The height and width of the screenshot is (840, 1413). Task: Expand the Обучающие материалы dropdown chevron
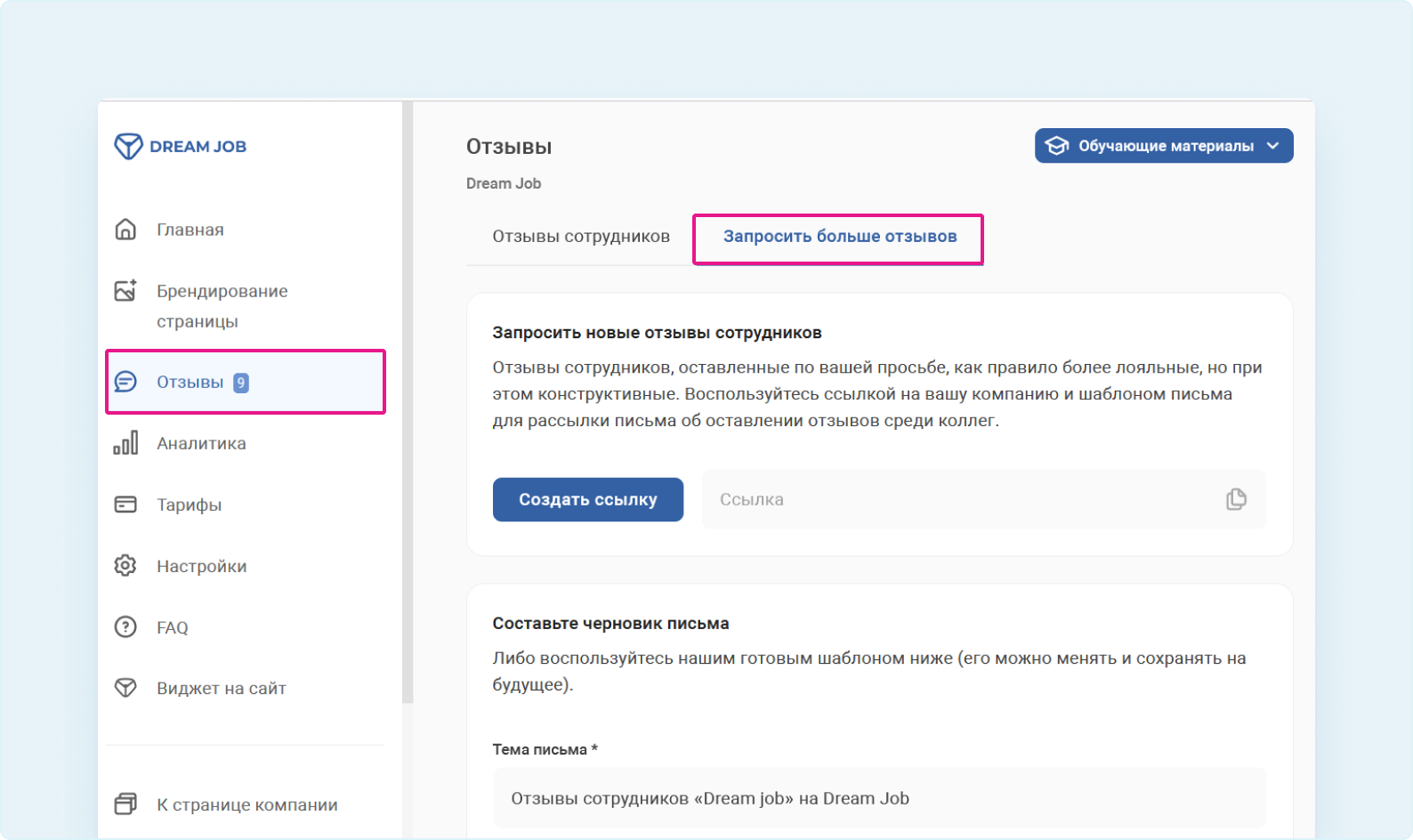pos(1273,146)
